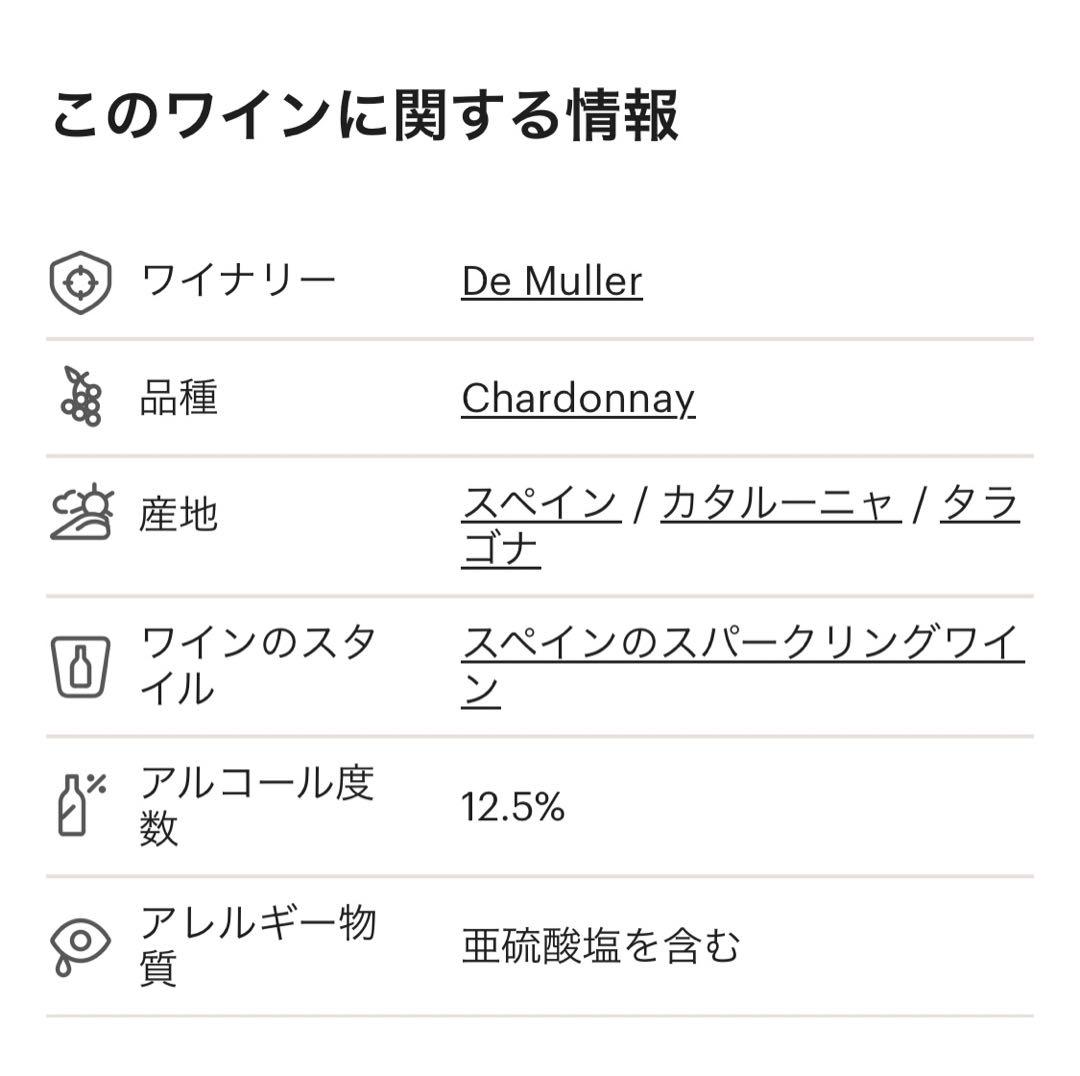Click the winery shield icon
The image size is (1080, 1076).
(x=81, y=282)
